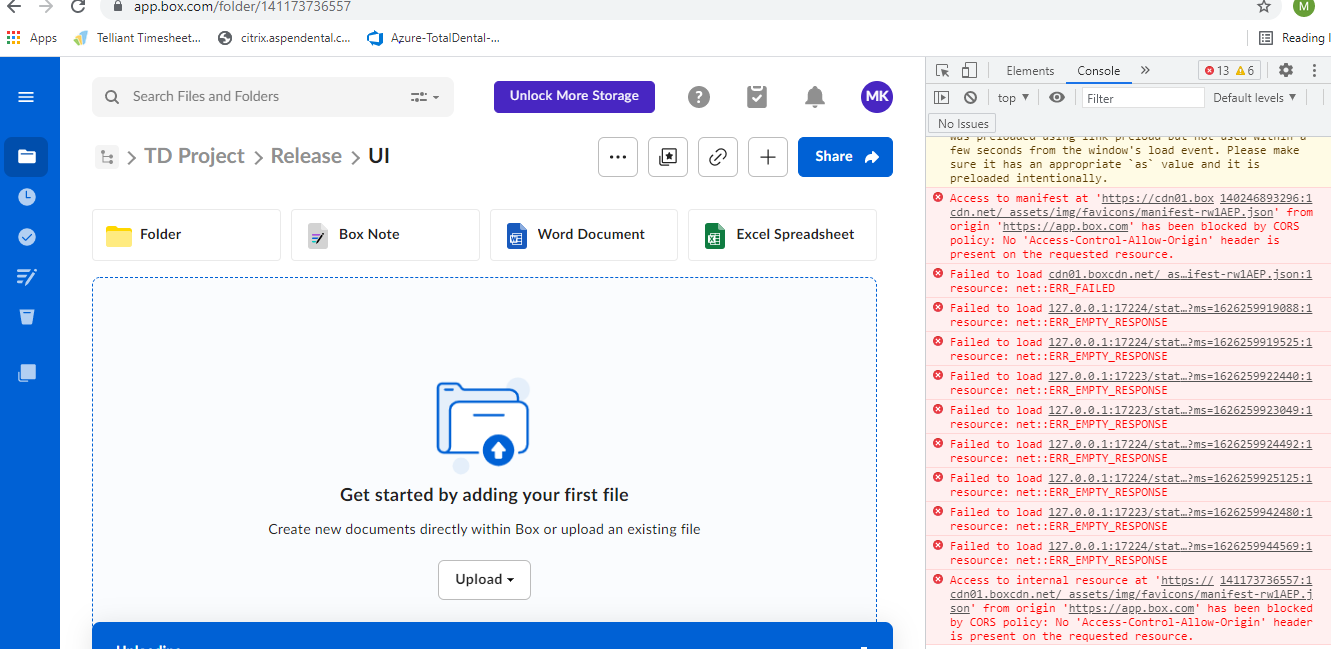Open Tasks checkmark icon in sidebar
Image resolution: width=1331 pixels, height=649 pixels.
[27, 237]
